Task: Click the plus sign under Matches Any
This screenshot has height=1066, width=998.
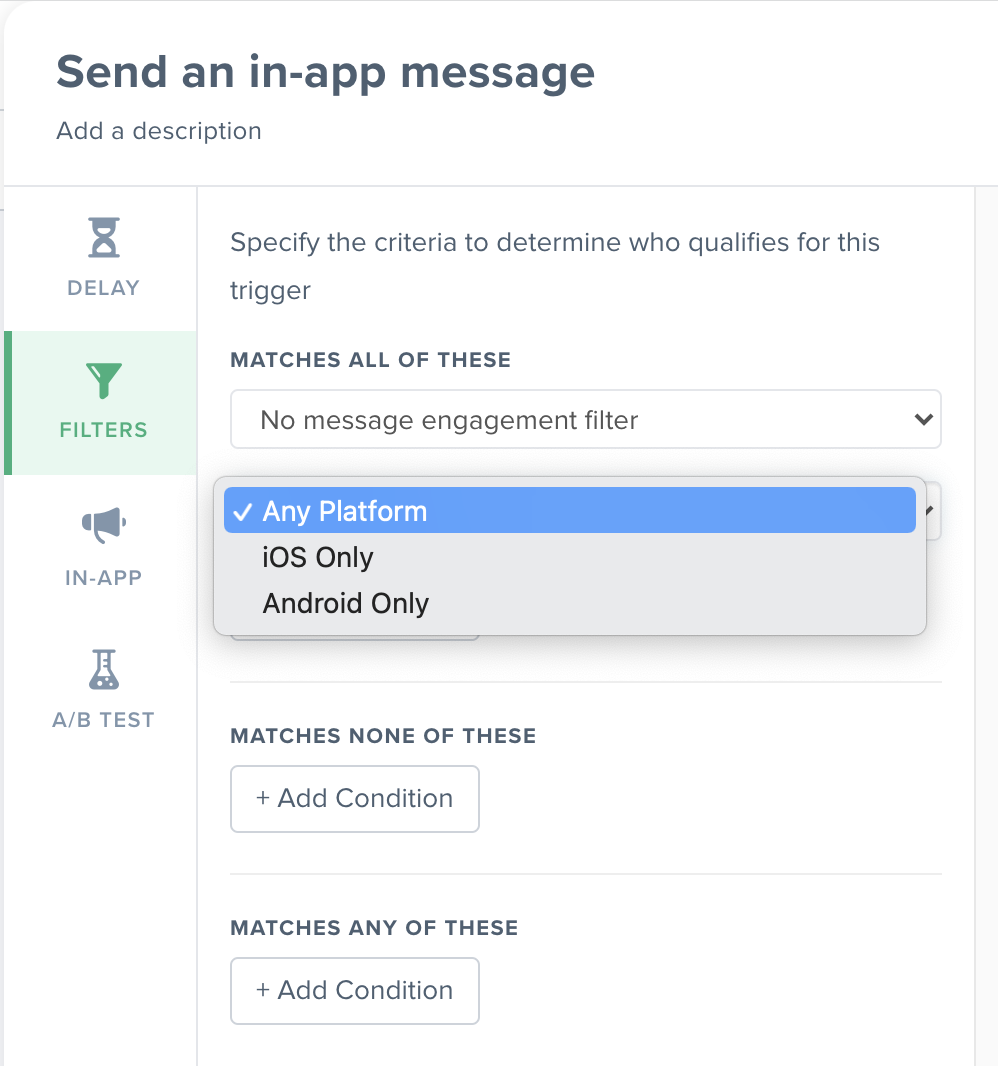Action: (x=262, y=990)
